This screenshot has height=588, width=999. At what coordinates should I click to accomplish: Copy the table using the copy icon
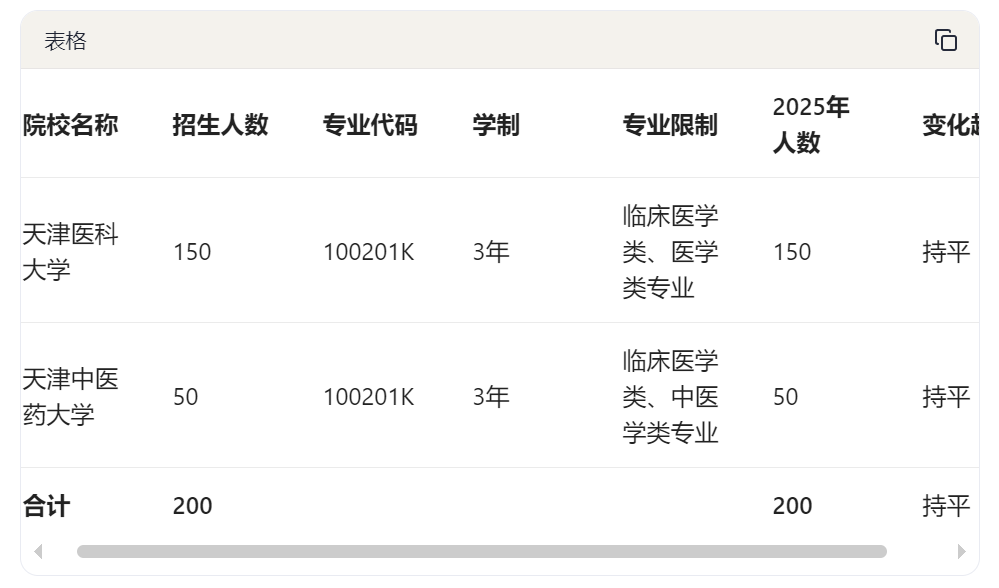coord(945,40)
